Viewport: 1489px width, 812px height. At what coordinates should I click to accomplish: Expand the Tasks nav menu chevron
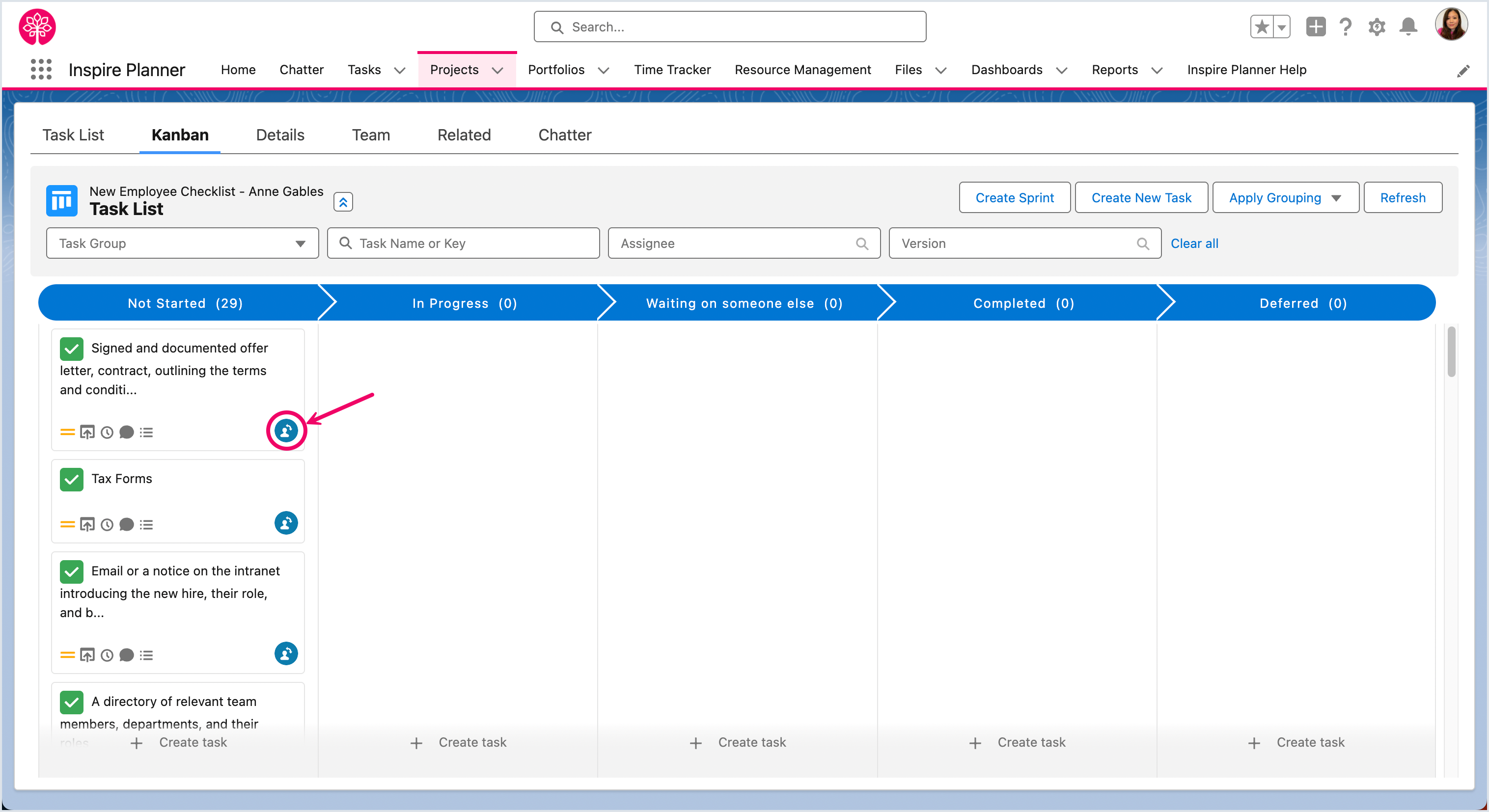point(399,71)
